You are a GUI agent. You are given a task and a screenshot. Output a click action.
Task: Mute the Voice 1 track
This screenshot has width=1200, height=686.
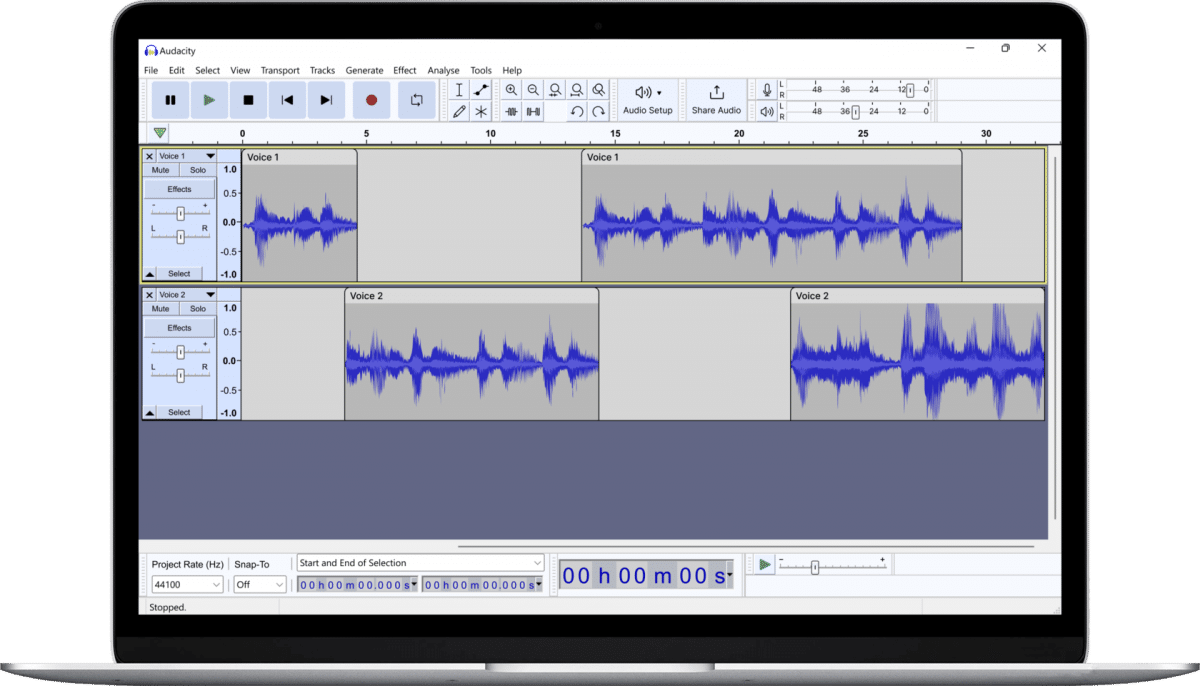pyautogui.click(x=160, y=169)
